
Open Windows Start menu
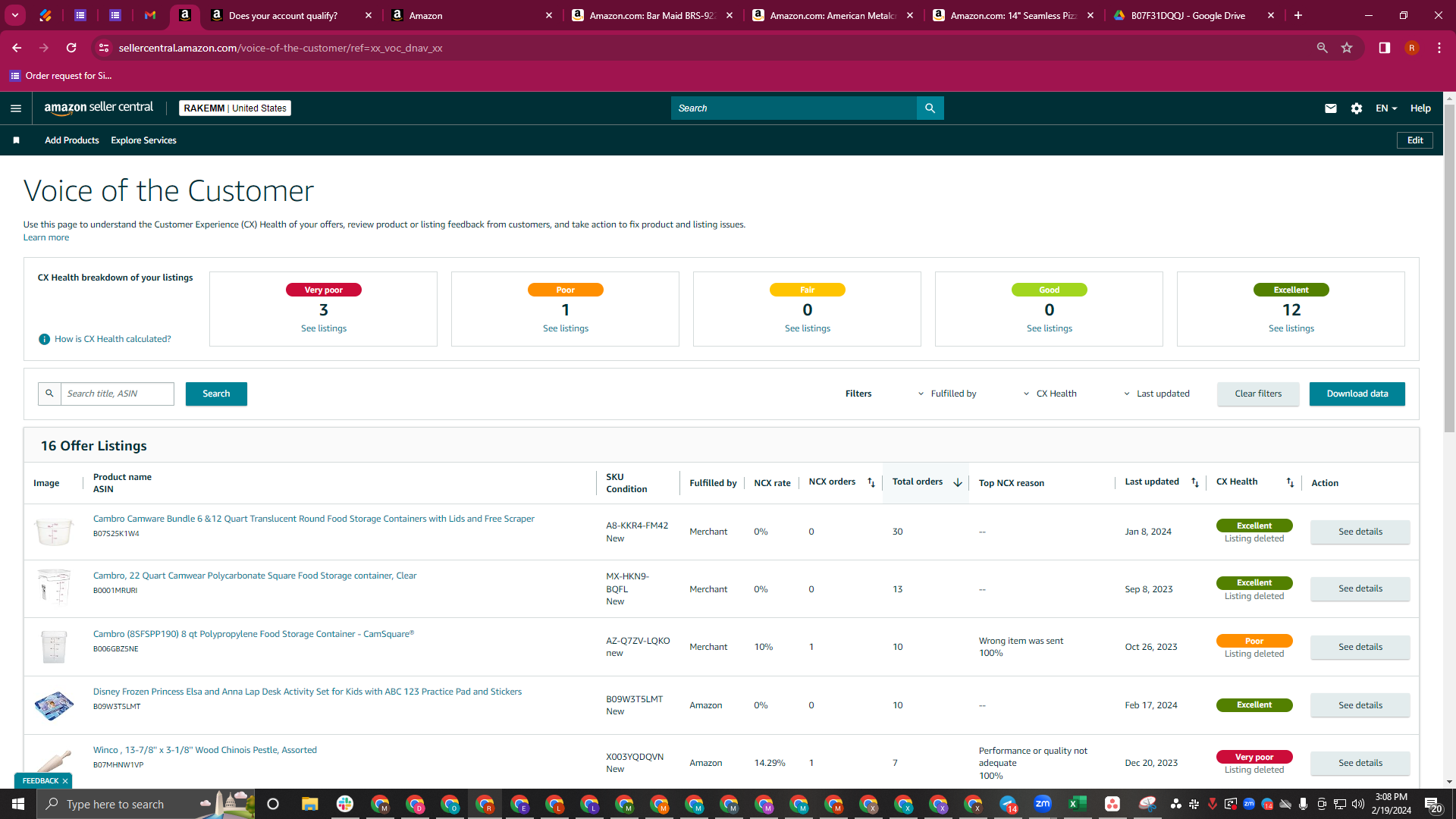[x=18, y=804]
